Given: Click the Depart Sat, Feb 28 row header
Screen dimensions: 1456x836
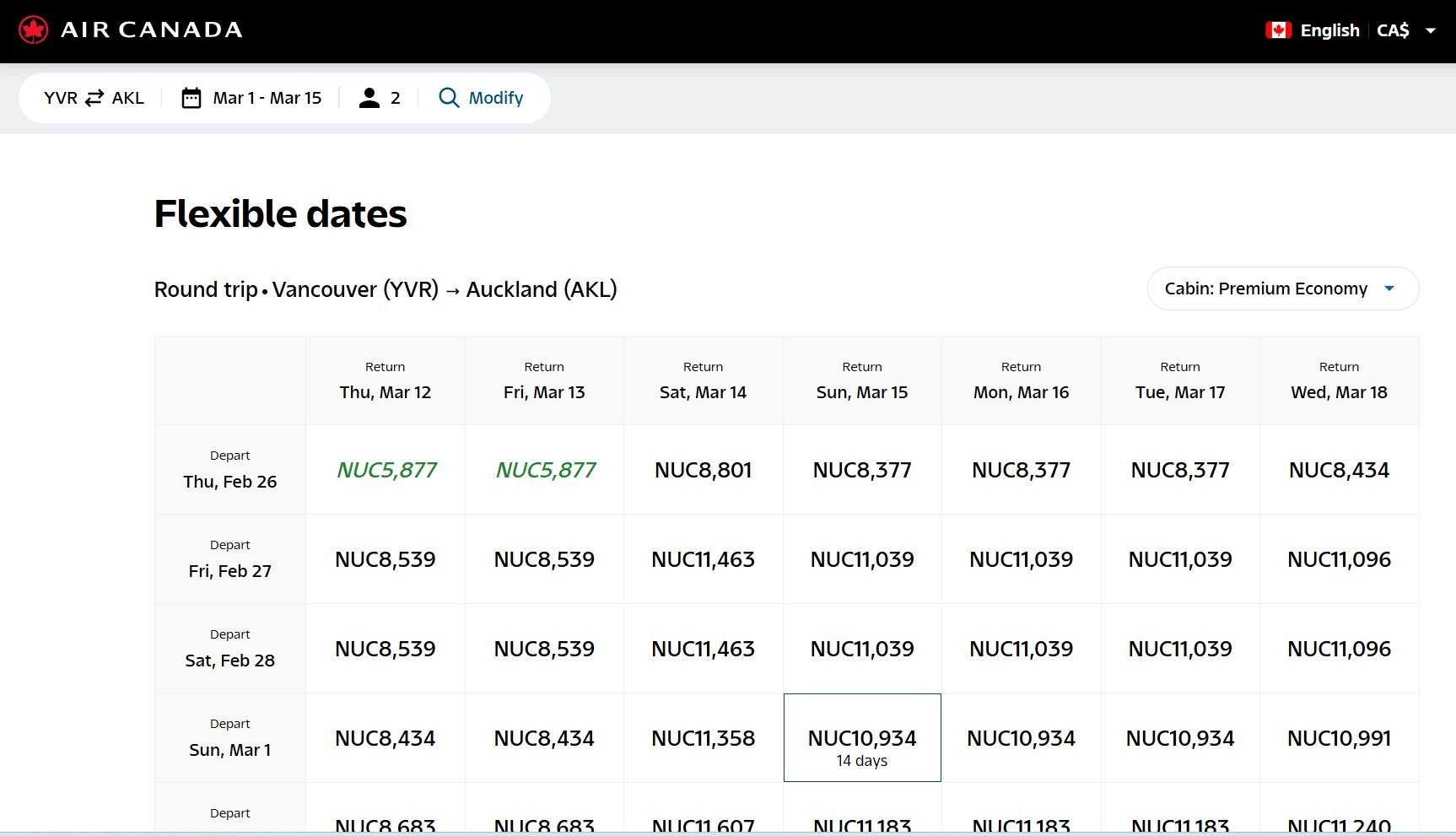Looking at the screenshot, I should [x=230, y=649].
